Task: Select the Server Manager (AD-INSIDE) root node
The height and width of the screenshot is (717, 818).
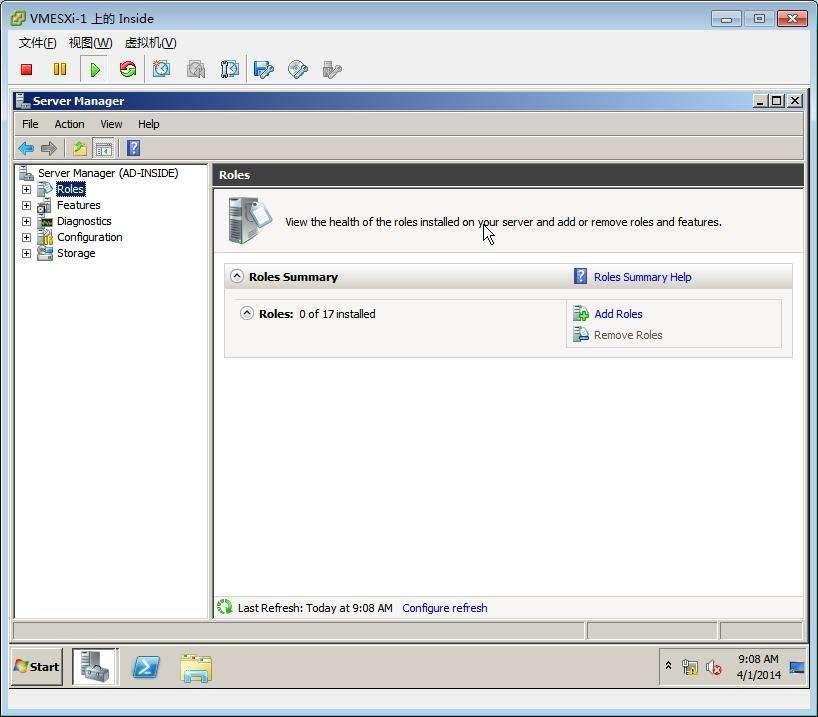Action: [x=108, y=173]
